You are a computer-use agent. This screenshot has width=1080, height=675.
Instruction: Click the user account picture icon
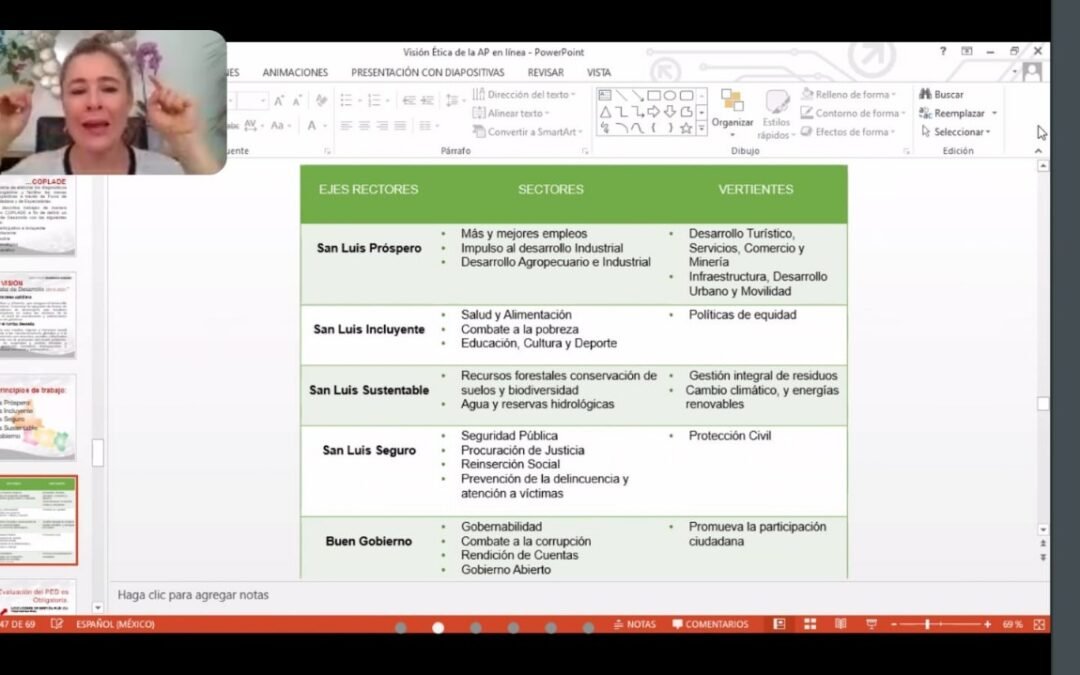point(1031,72)
